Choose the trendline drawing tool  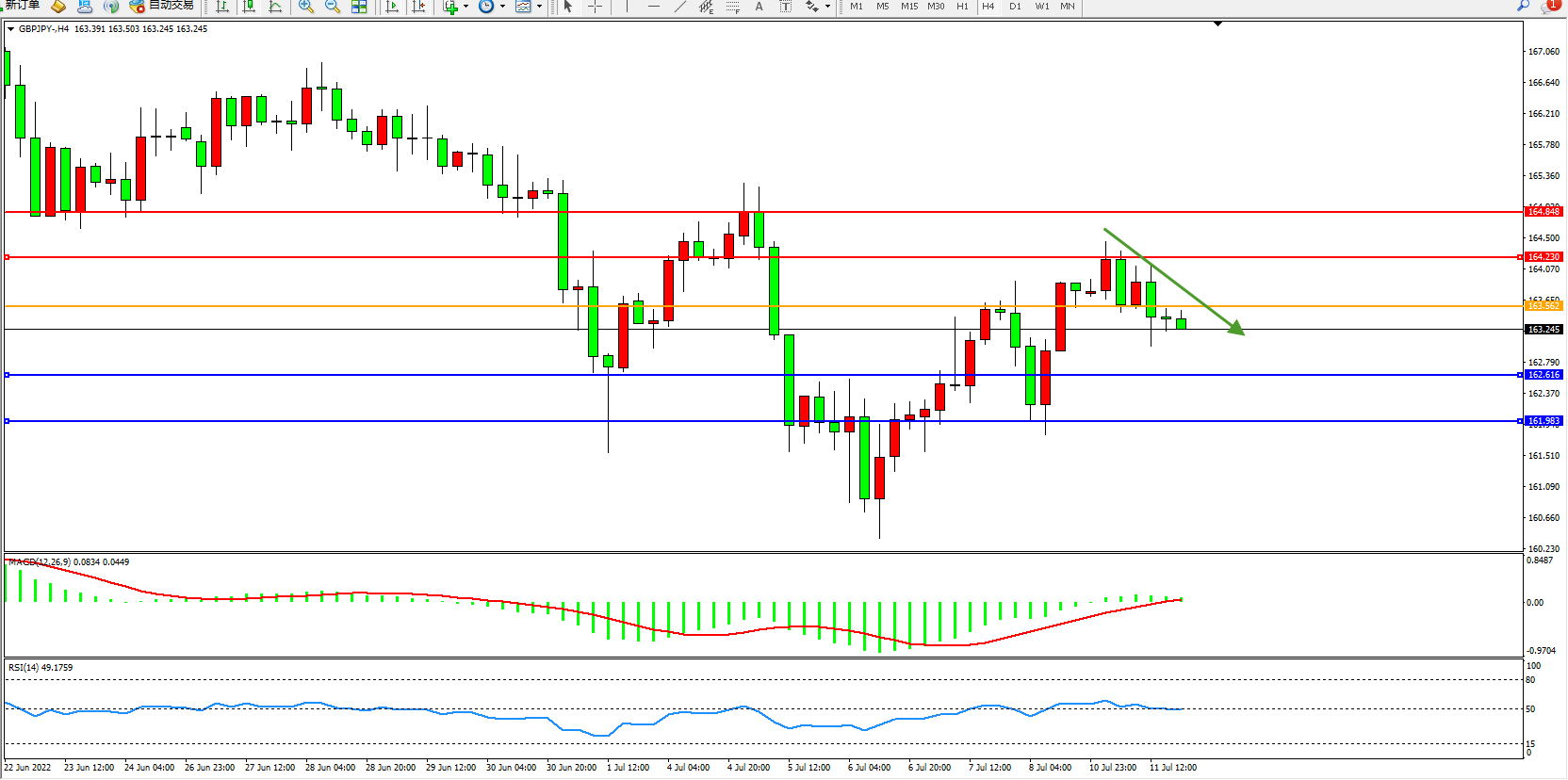tap(680, 7)
